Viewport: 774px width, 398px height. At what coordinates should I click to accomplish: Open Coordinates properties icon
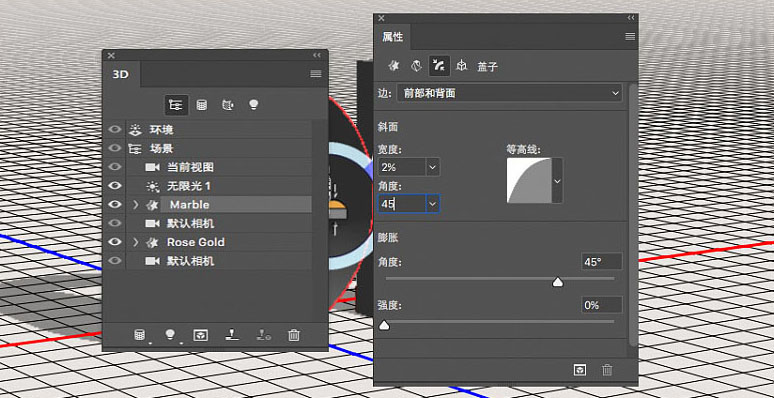[x=462, y=66]
